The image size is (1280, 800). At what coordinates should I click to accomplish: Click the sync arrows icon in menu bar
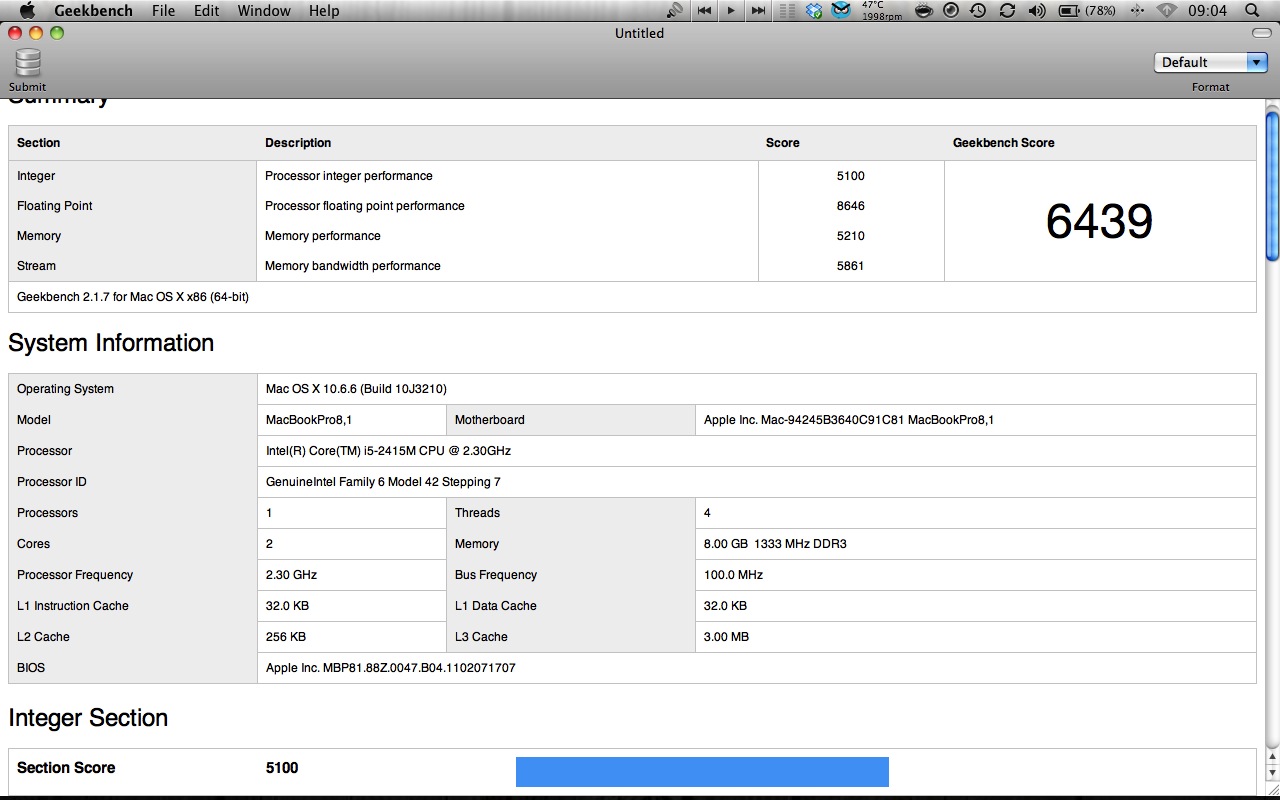(1007, 10)
